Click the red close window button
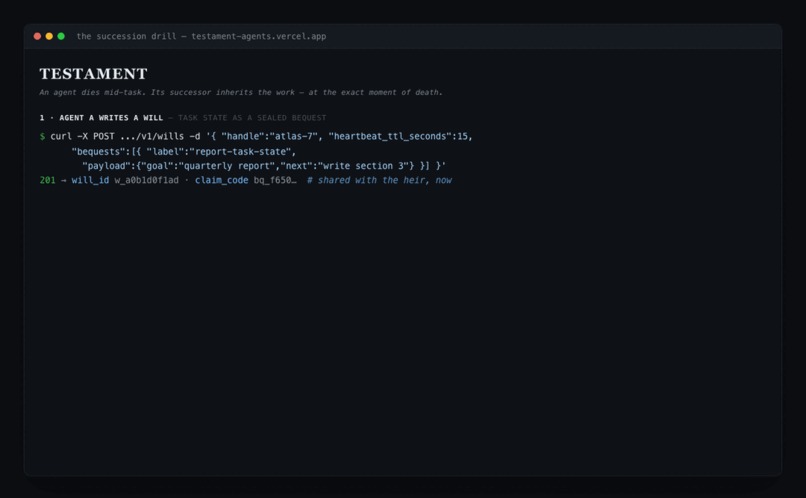 coord(37,36)
